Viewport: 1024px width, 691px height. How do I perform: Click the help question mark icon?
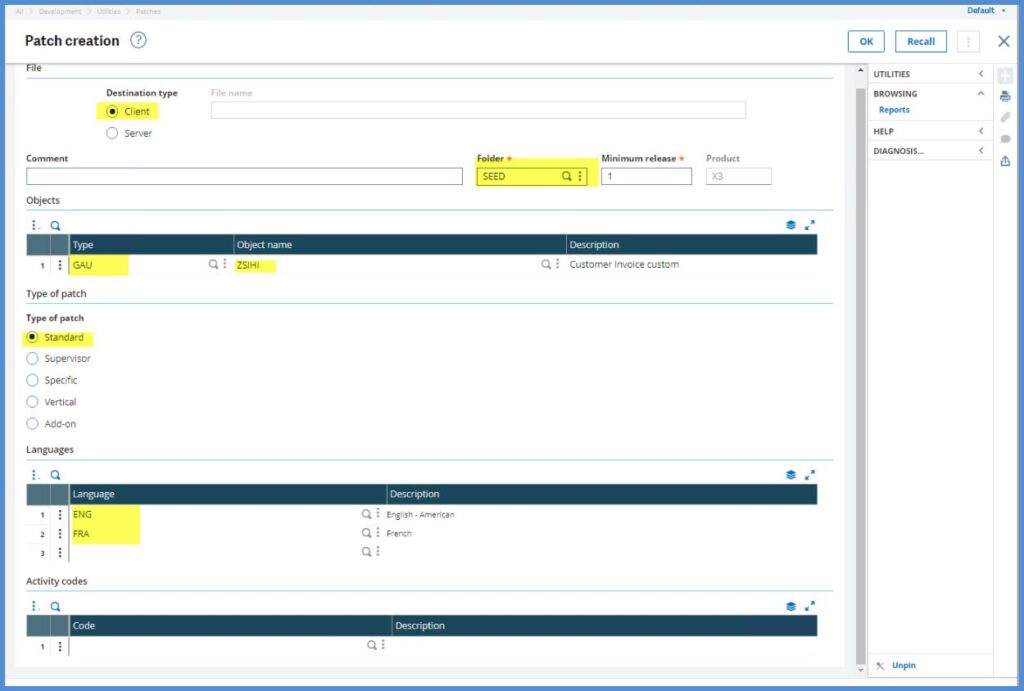138,41
